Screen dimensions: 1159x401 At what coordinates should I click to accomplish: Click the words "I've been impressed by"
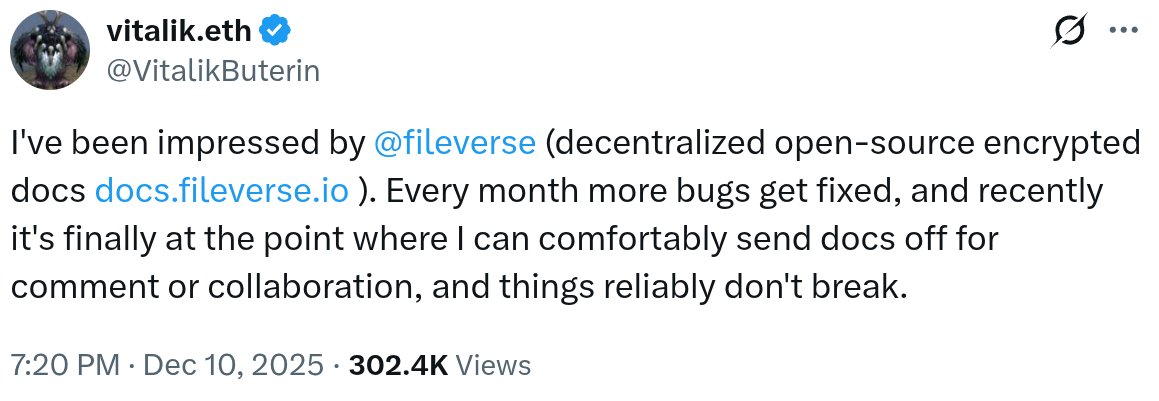[186, 144]
